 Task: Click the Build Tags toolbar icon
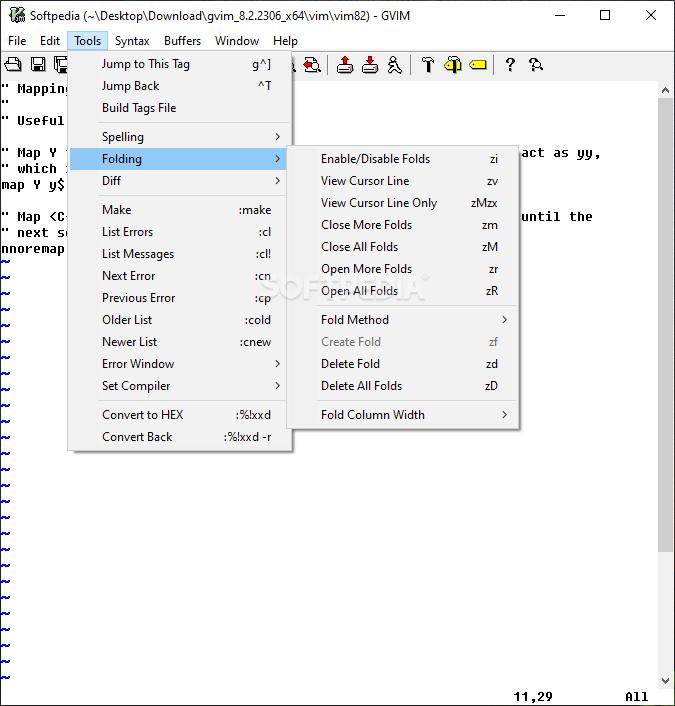(453, 65)
